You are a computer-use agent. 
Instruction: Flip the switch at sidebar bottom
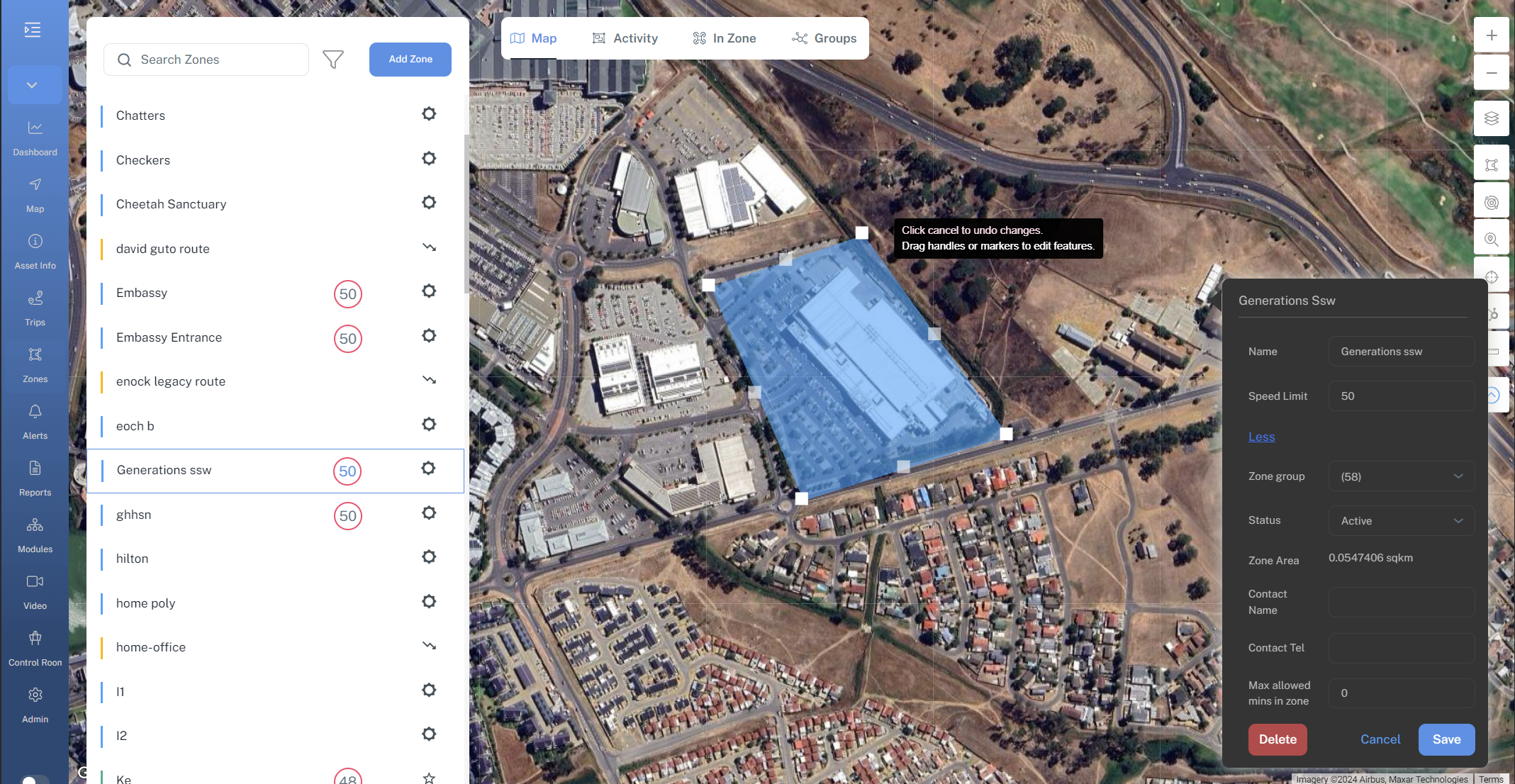[35, 780]
